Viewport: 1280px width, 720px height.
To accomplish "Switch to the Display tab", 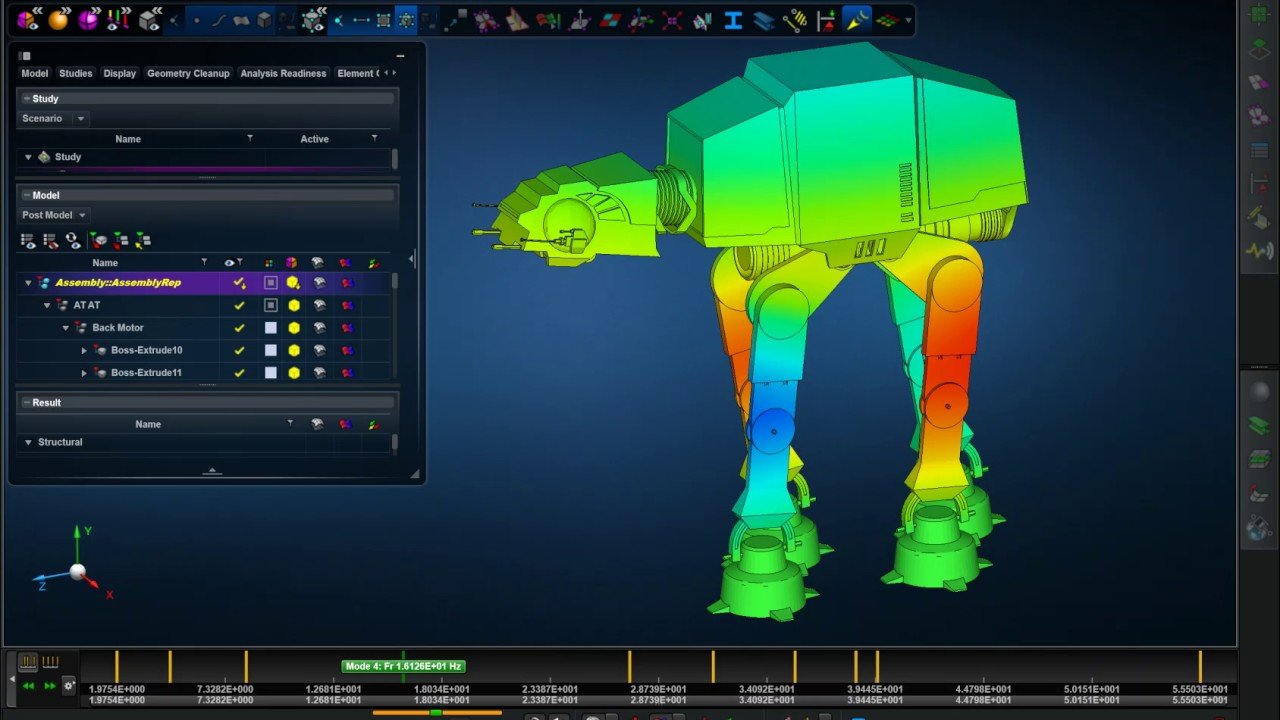I will point(120,73).
